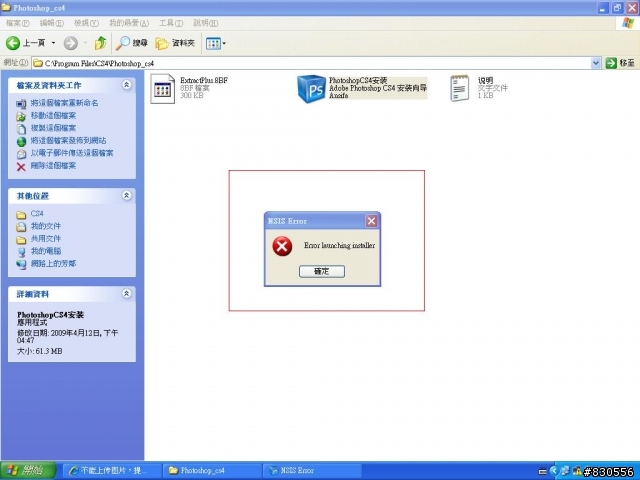640x480 pixels.
Task: Open My Network Places (網路上的芳鄰) link
Action: tap(53, 264)
